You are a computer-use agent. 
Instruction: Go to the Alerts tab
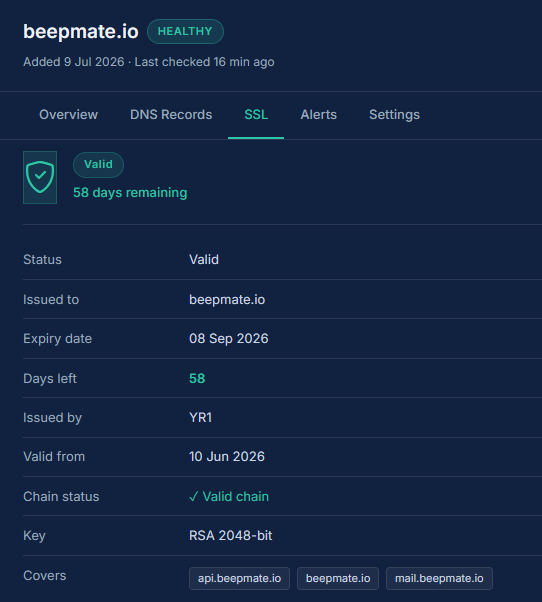click(x=319, y=114)
